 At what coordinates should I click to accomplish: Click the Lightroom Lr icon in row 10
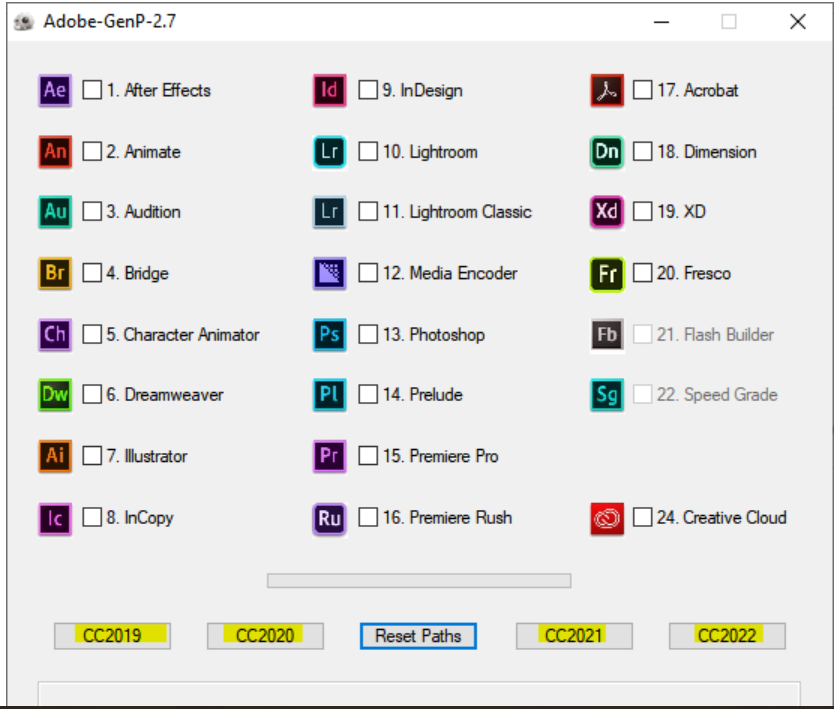[x=330, y=152]
